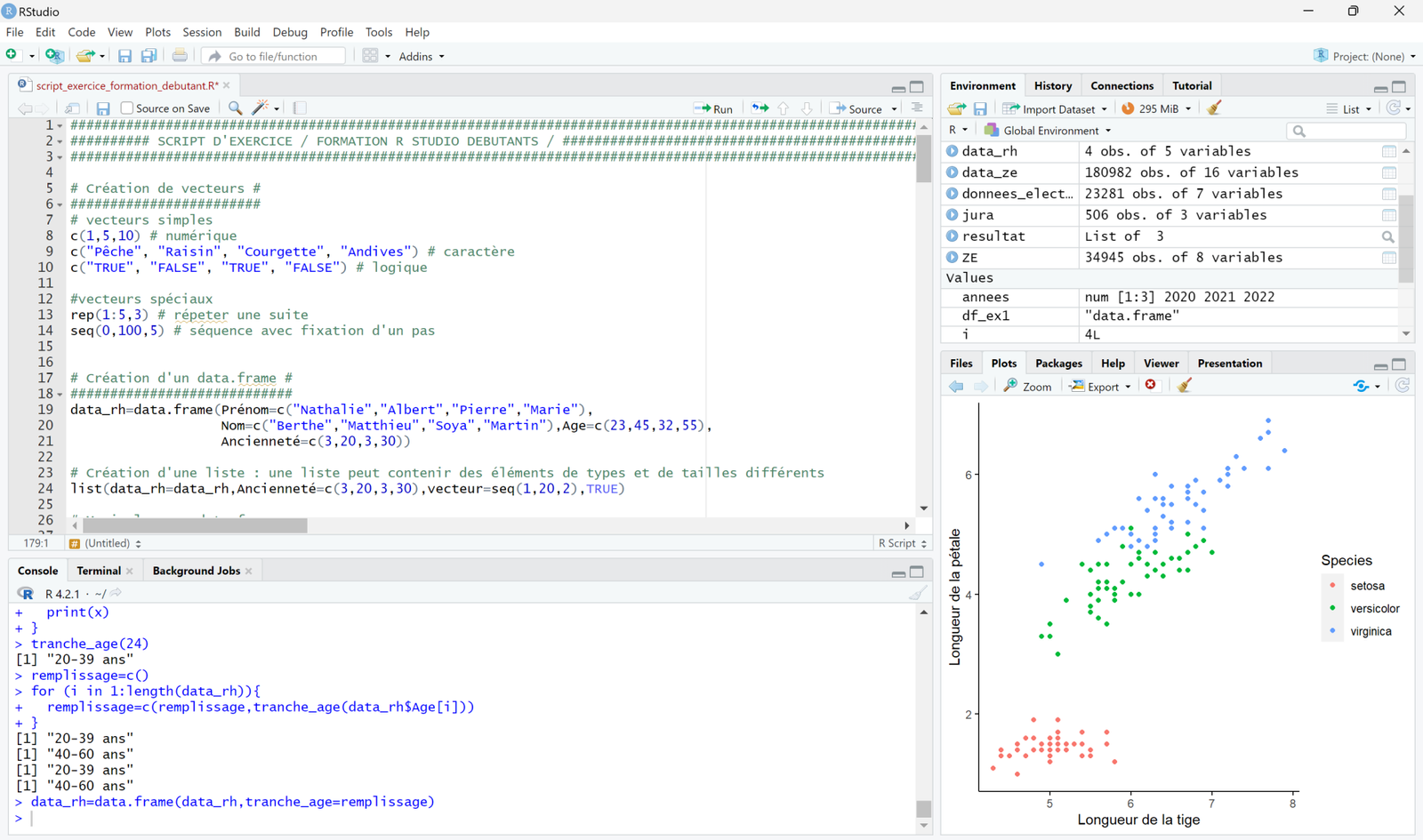The height and width of the screenshot is (840, 1423).
Task: Click in the Environment search box
Action: [1347, 131]
